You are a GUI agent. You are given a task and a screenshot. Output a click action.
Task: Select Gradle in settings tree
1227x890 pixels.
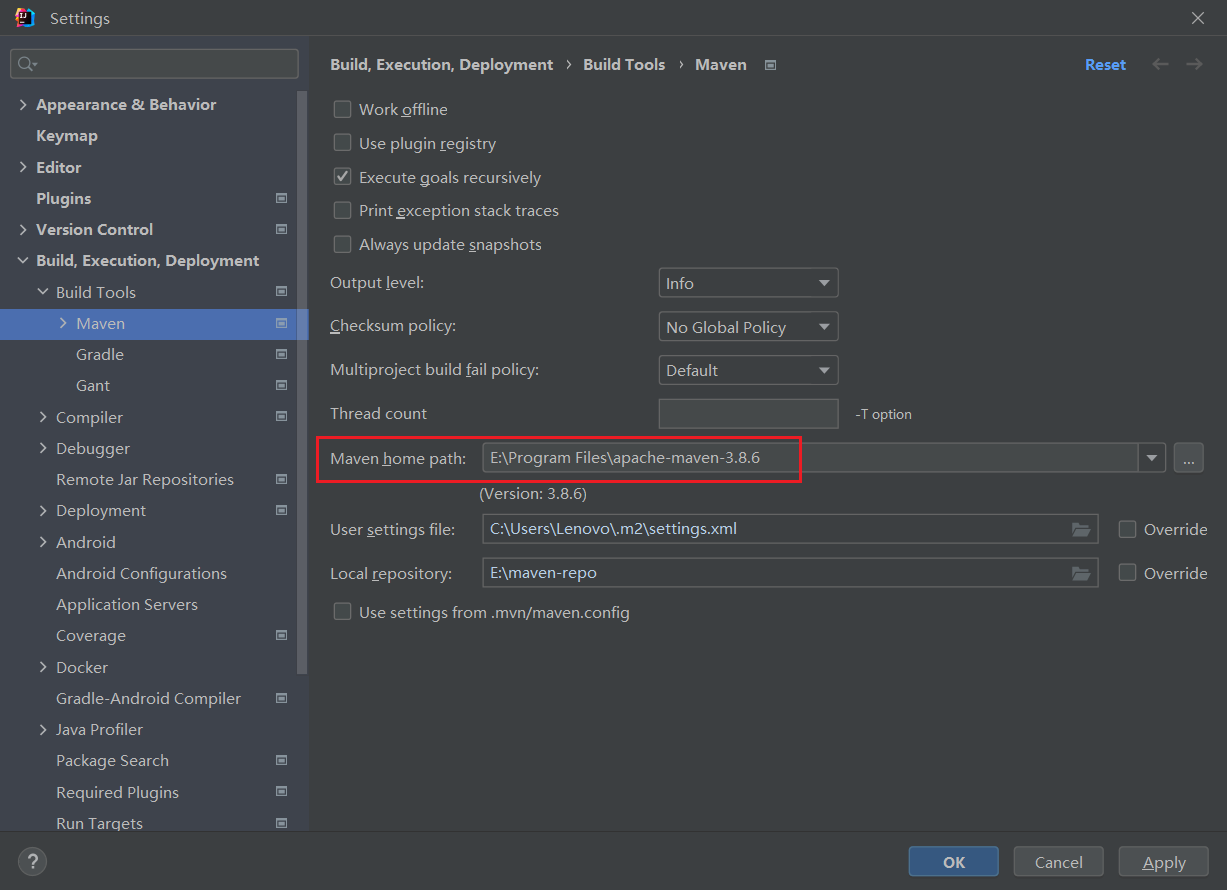coord(100,354)
